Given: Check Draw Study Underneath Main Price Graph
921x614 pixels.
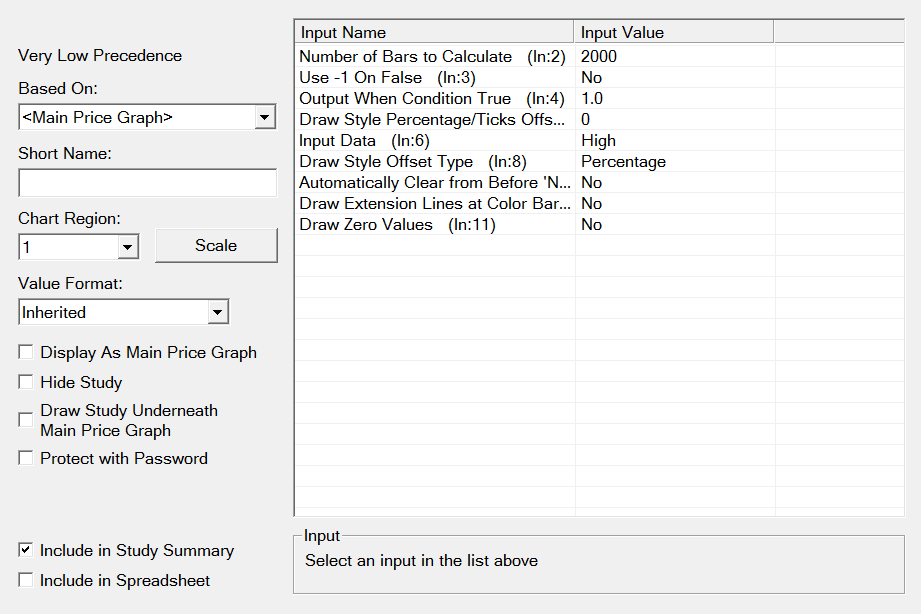Looking at the screenshot, I should coord(26,421).
